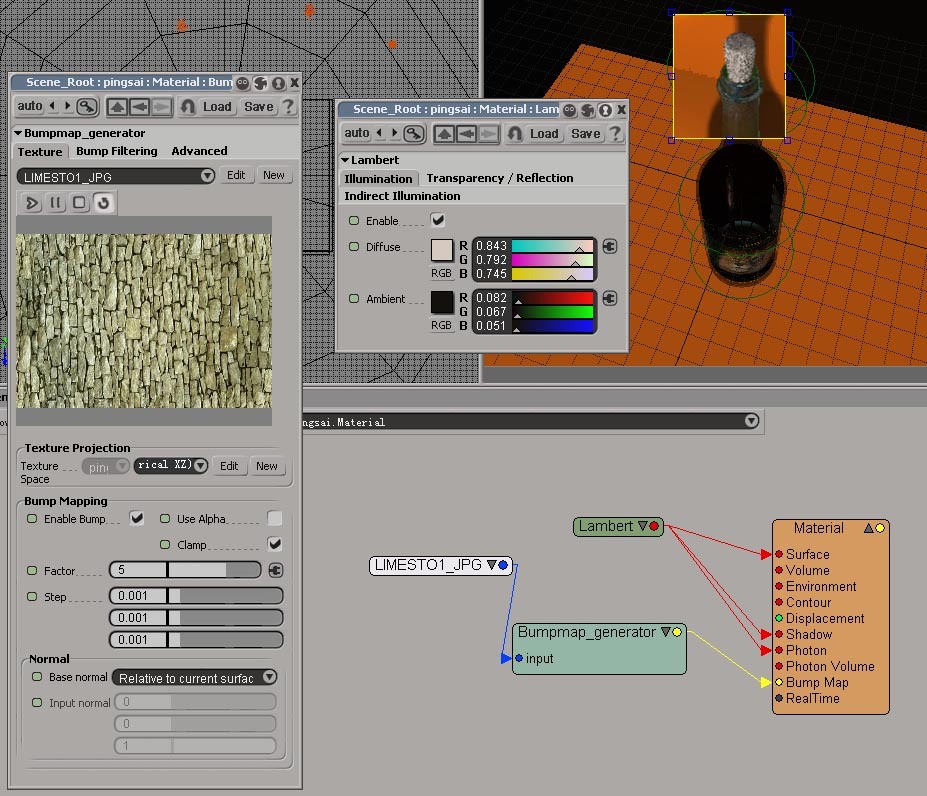Viewport: 927px width, 796px height.
Task: Click the yellow output port on Bumpmap_generator node
Action: coord(677,632)
